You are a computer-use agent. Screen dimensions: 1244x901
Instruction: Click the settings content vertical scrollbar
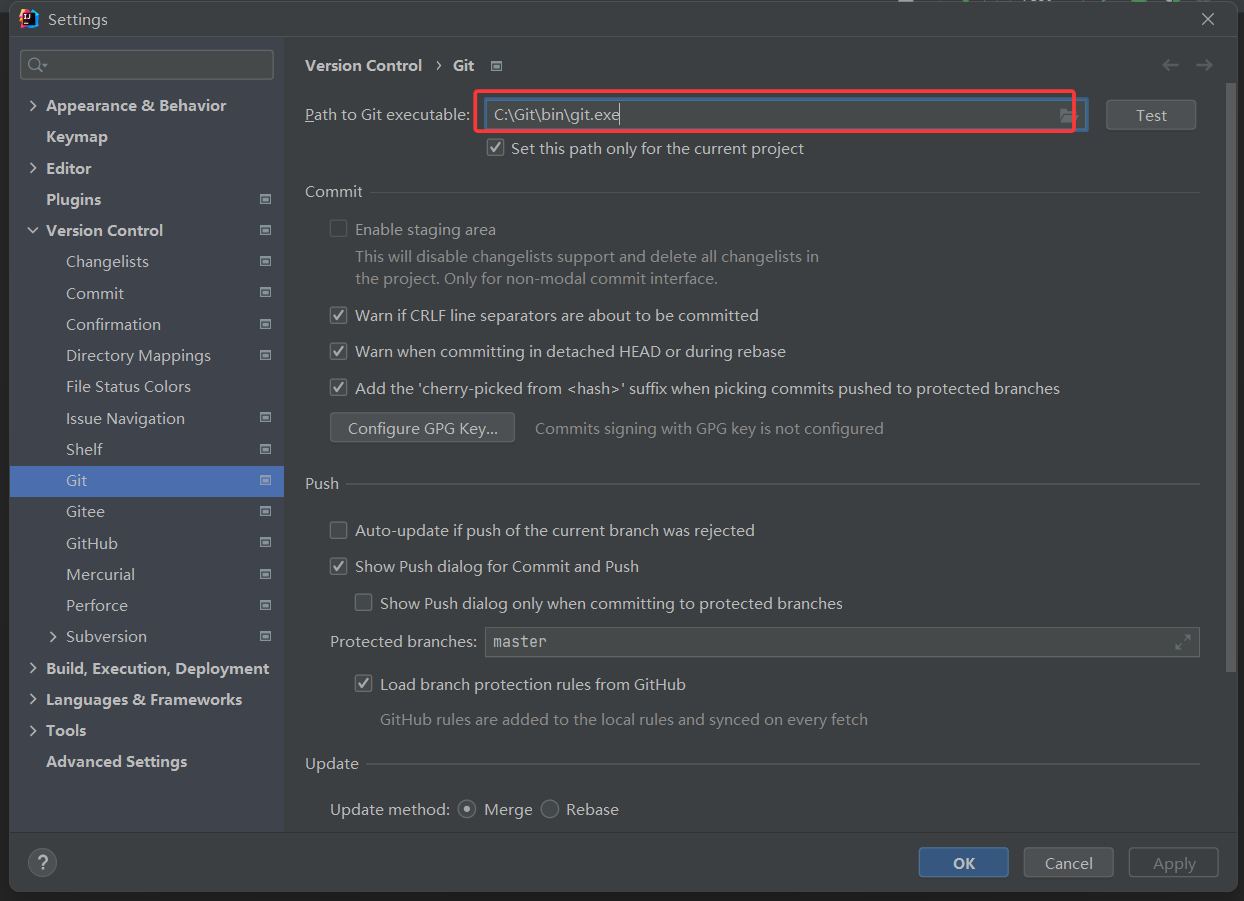tap(1231, 380)
